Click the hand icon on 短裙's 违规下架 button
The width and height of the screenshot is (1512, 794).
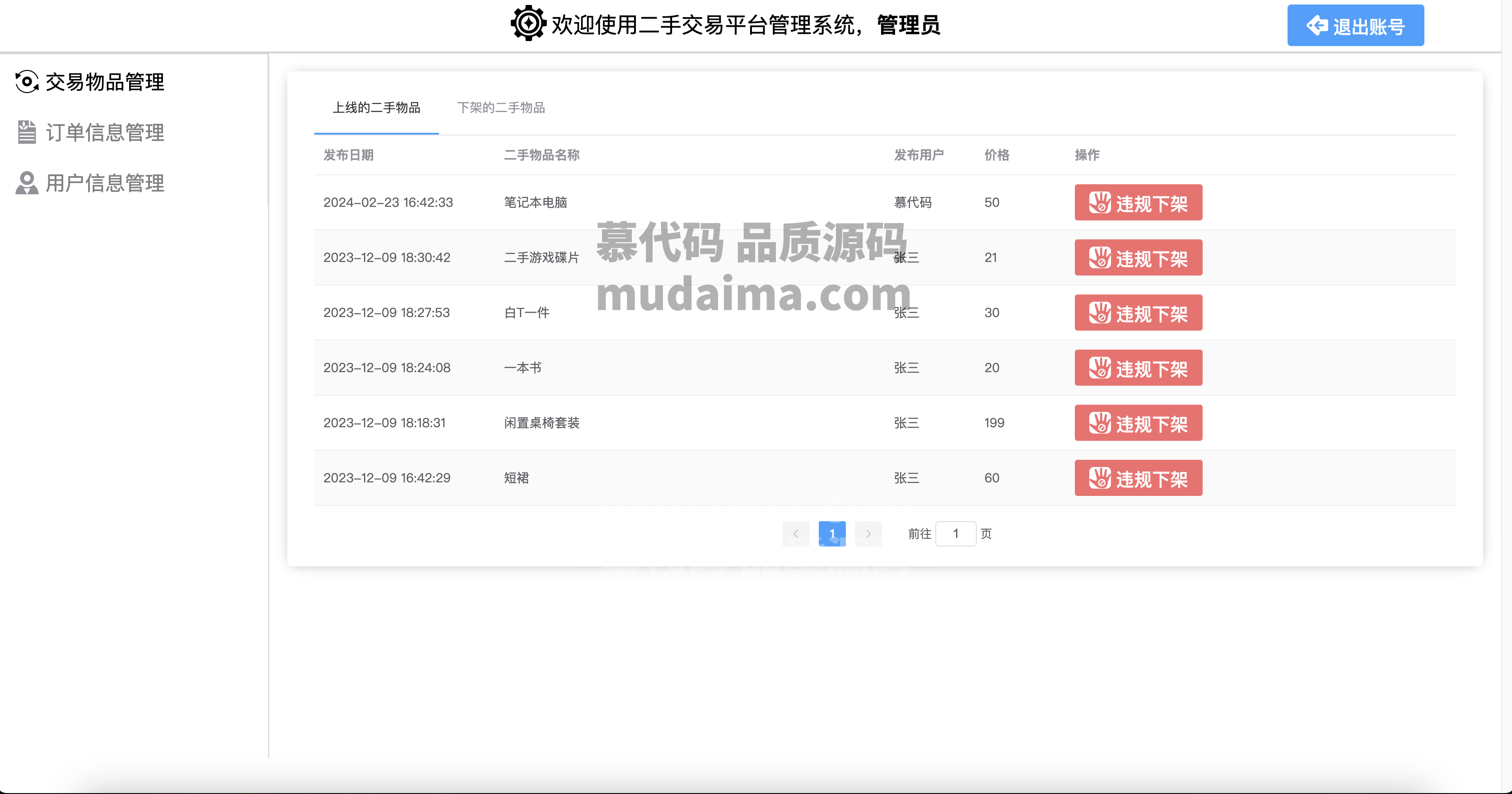pos(1100,478)
